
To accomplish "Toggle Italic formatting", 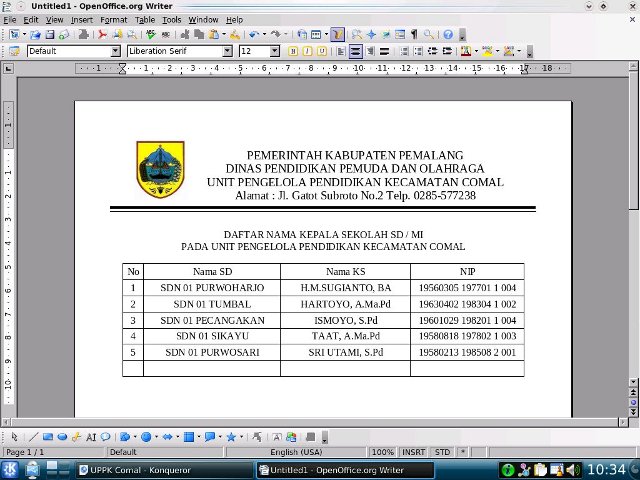I will click(x=307, y=51).
